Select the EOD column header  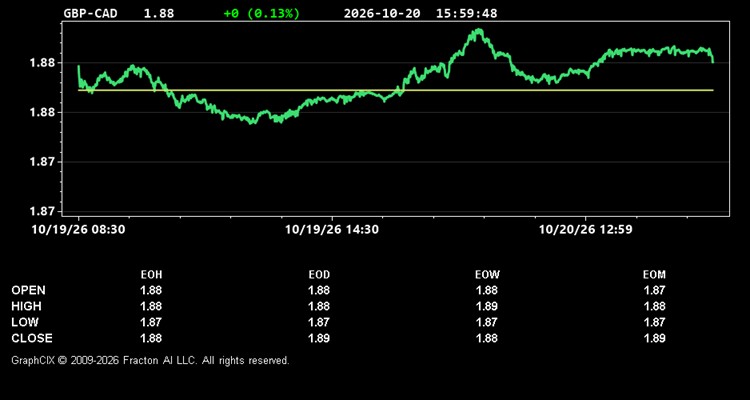[x=319, y=275]
